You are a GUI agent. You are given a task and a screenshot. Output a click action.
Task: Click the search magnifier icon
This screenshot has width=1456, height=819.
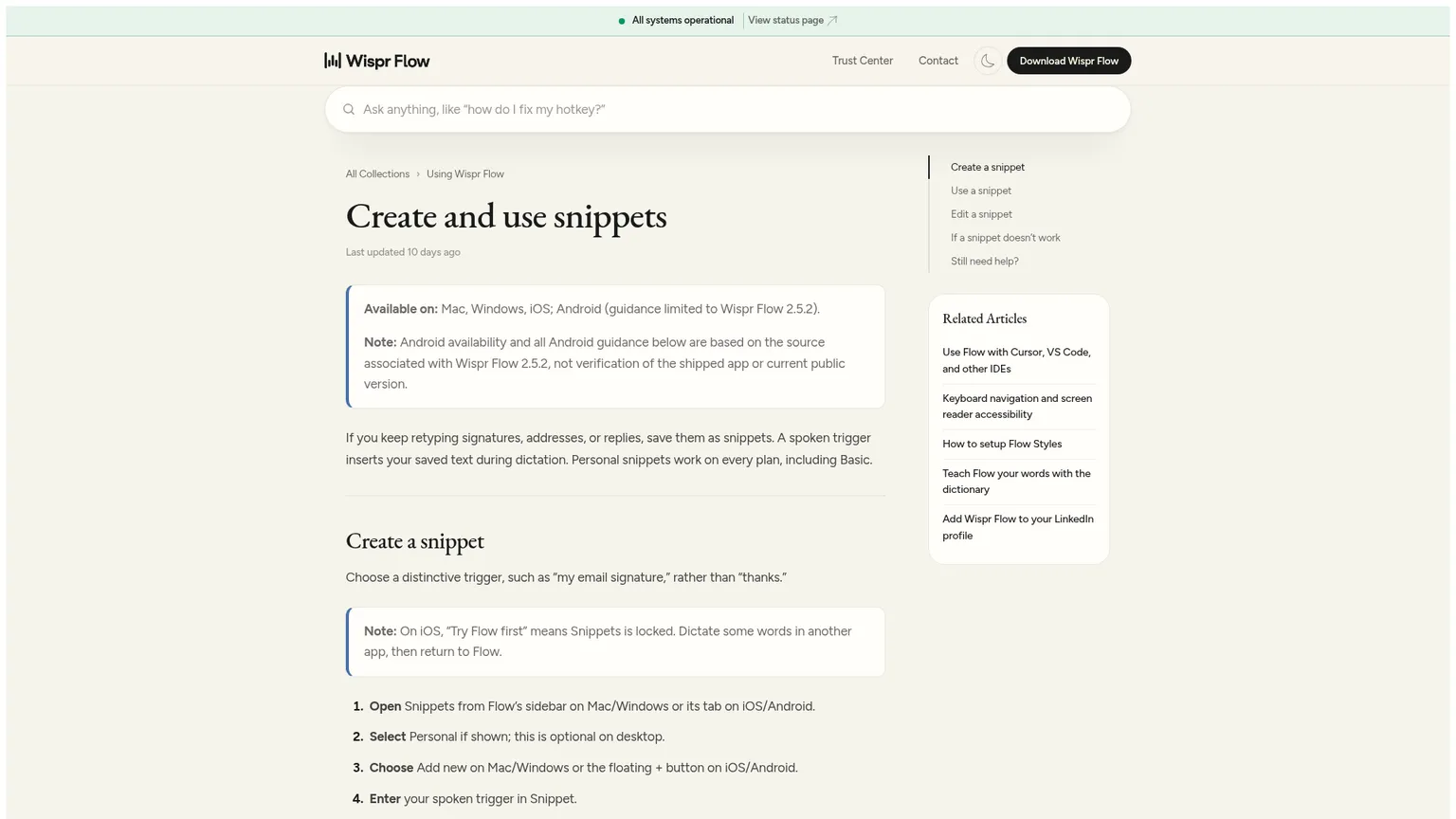(349, 110)
